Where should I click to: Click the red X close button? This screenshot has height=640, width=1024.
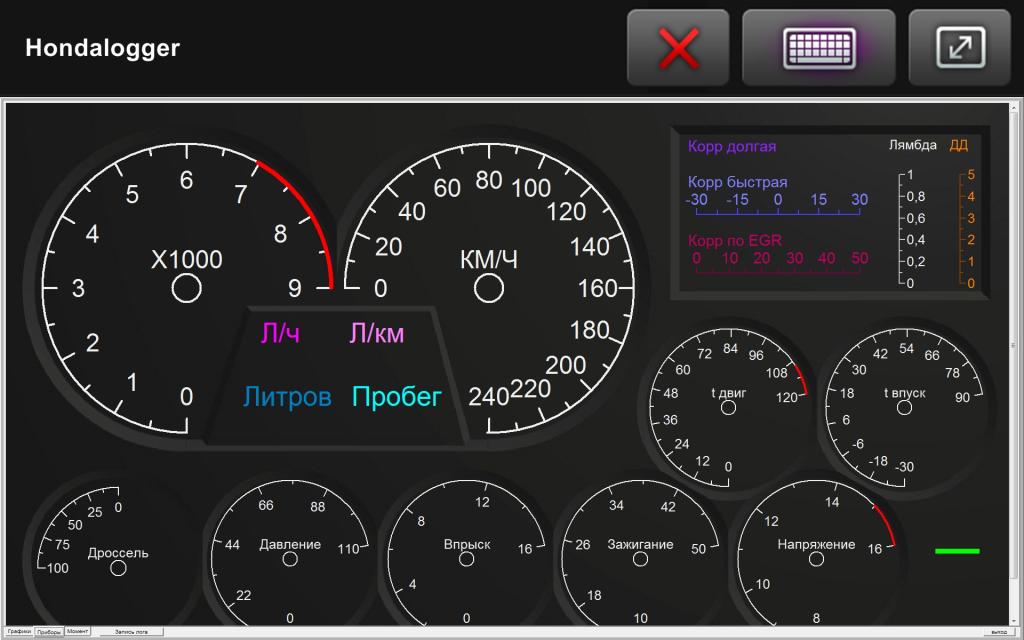click(679, 47)
